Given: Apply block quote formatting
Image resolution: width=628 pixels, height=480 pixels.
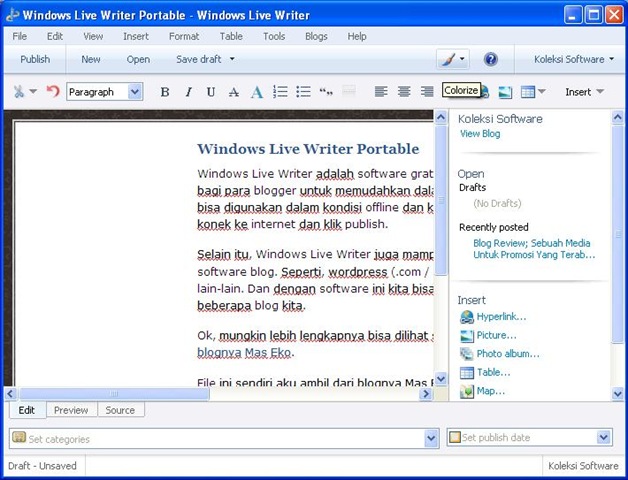Looking at the screenshot, I should 326,92.
